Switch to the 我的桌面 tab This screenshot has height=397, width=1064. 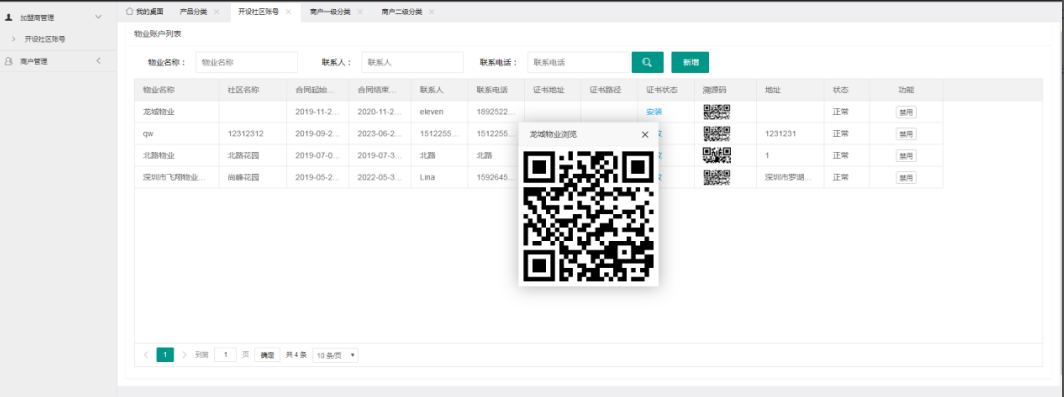coord(145,12)
